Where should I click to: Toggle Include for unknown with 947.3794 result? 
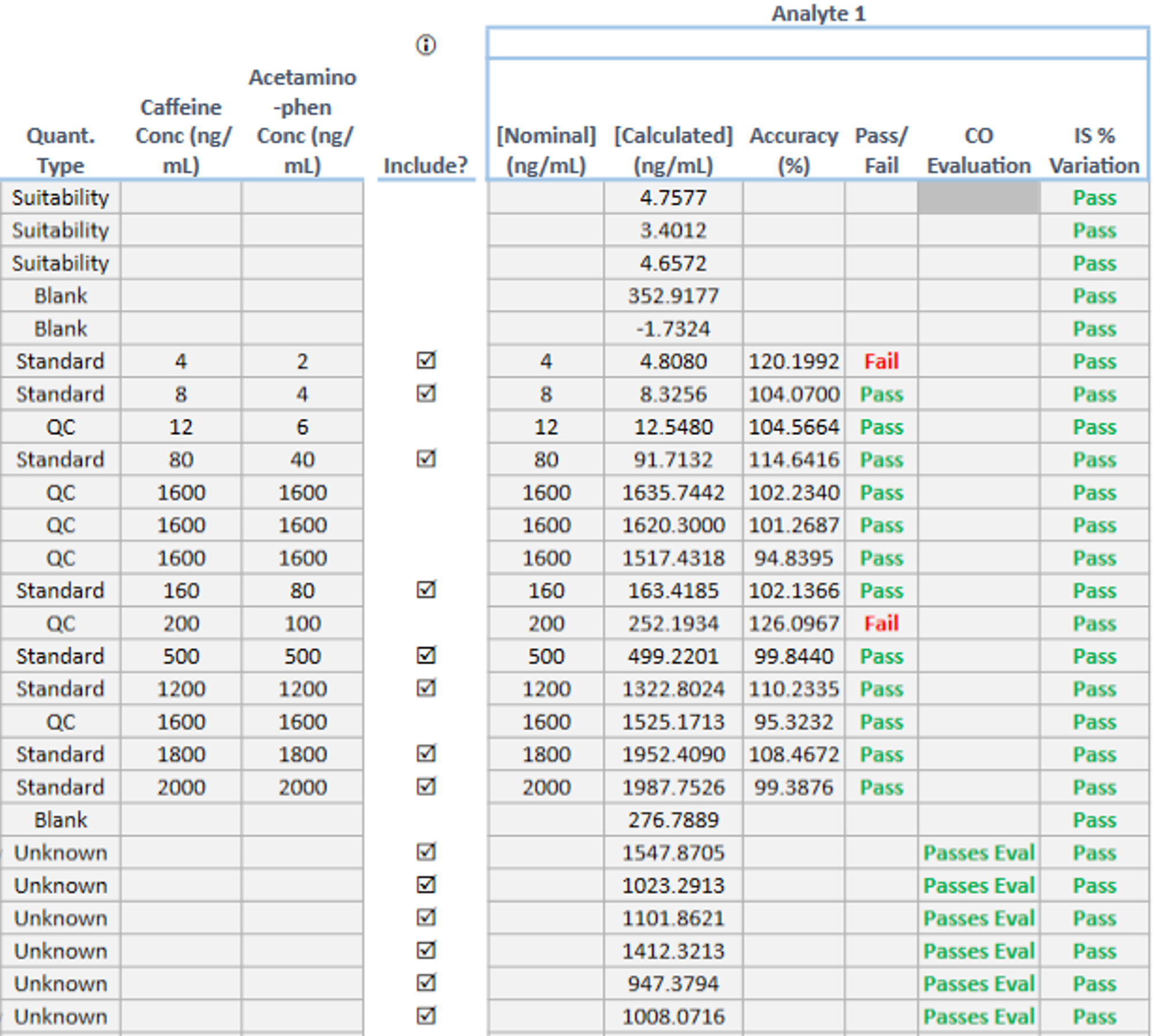pyautogui.click(x=426, y=982)
